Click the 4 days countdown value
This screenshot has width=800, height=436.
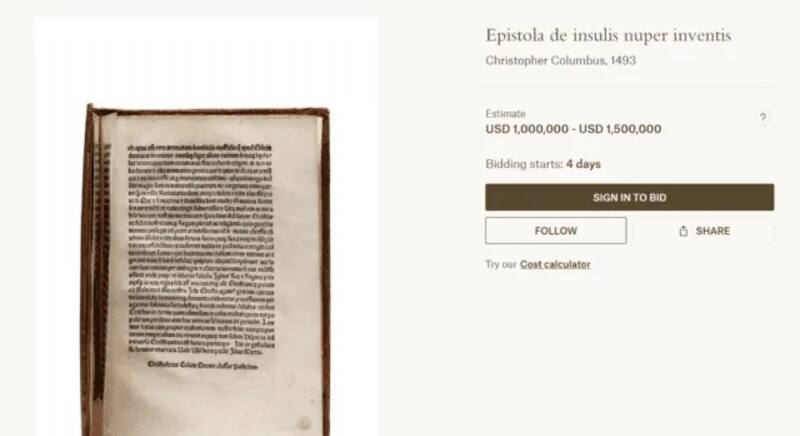[x=583, y=164]
